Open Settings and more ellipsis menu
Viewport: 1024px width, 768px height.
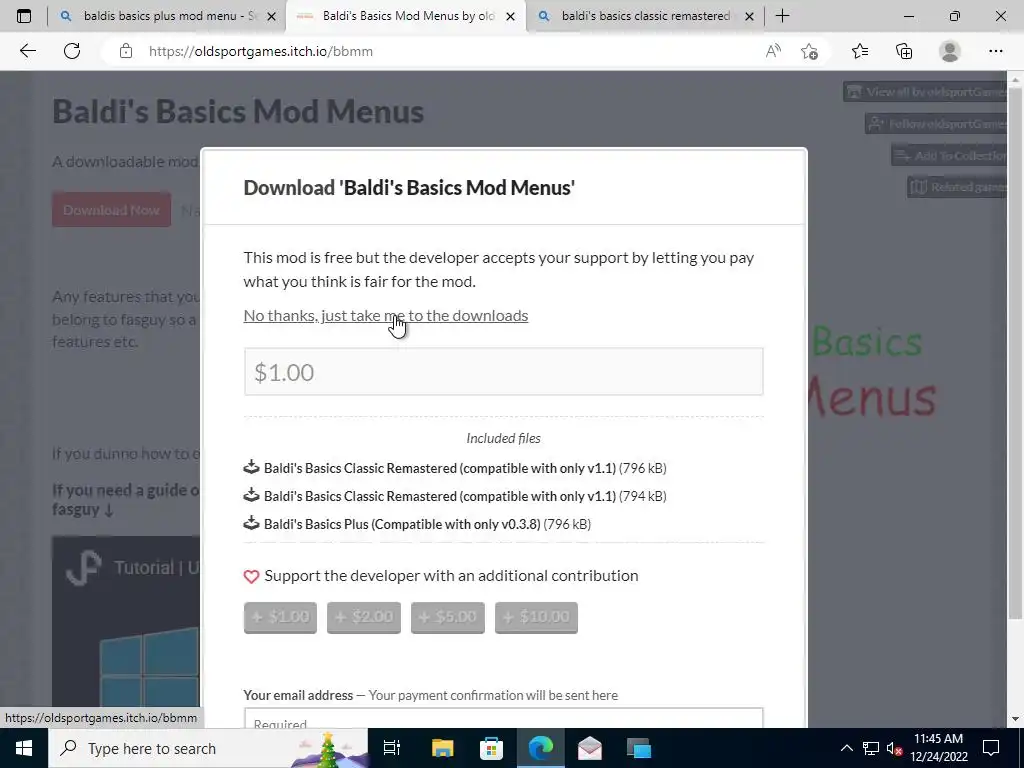(x=995, y=51)
